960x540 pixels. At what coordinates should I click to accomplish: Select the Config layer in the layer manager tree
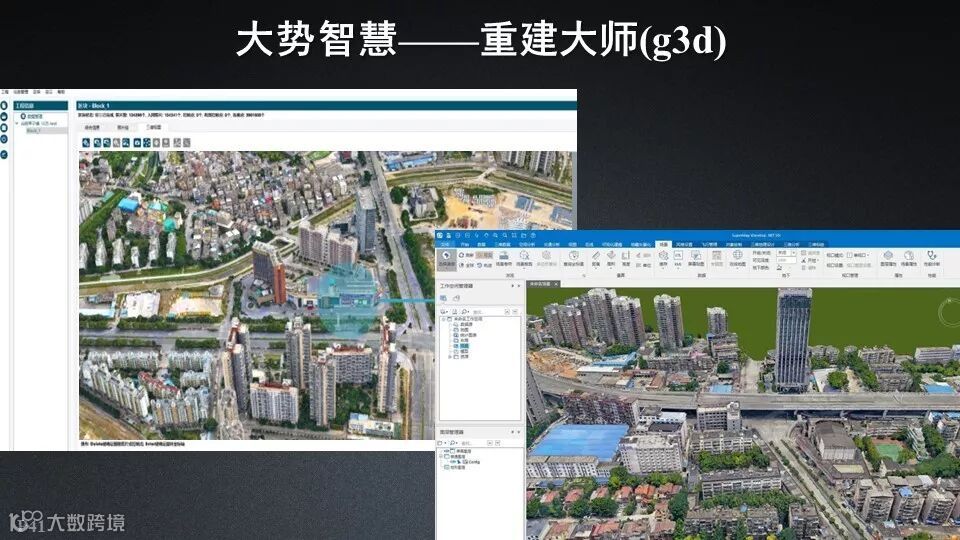(x=474, y=462)
